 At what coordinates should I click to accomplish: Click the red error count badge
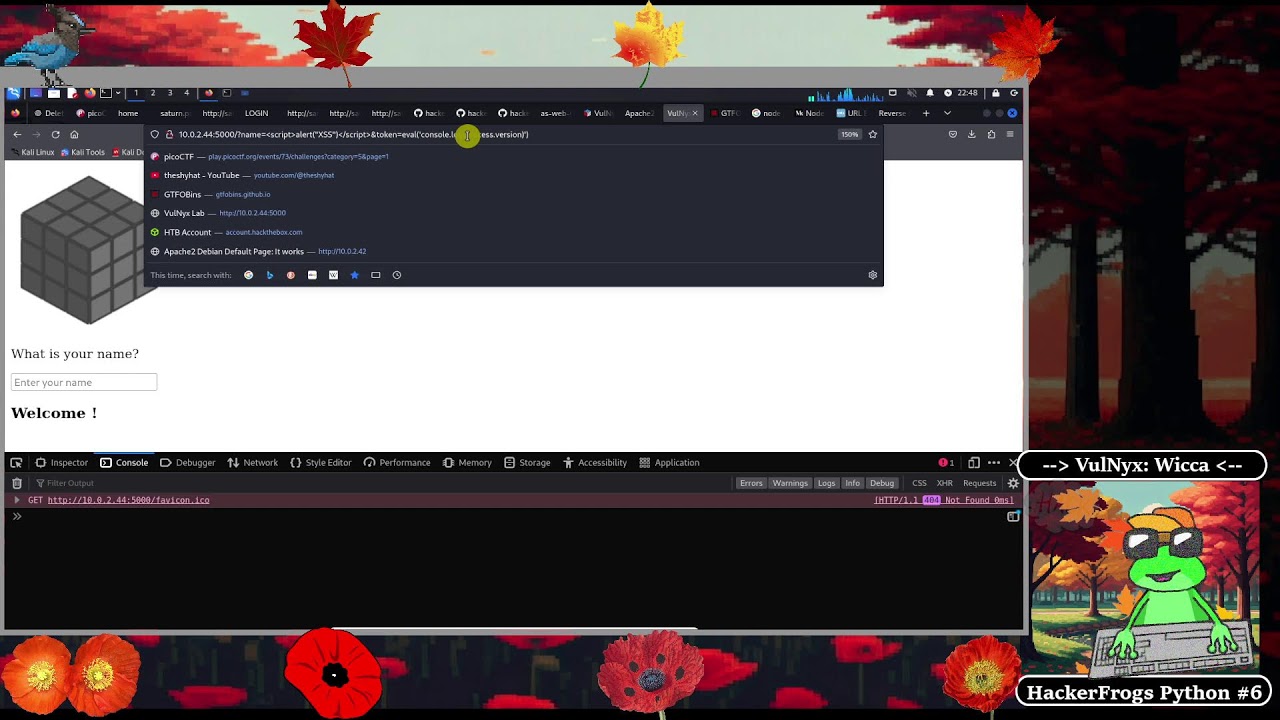[946, 463]
